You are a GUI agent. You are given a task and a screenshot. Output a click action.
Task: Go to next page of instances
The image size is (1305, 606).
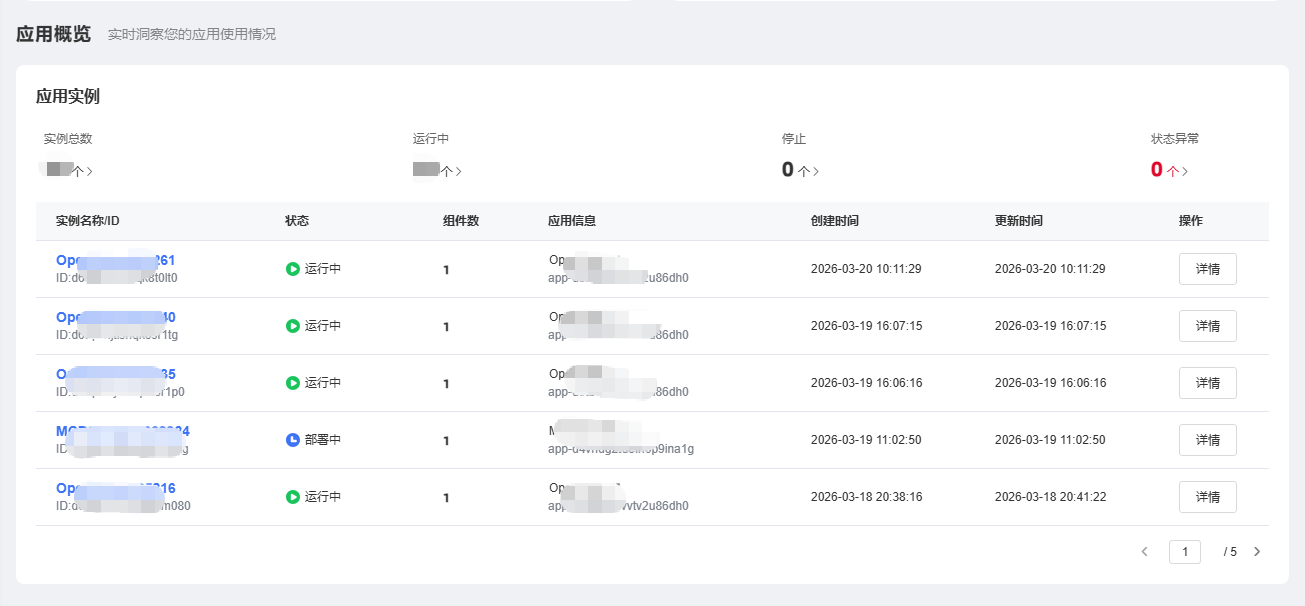(x=1257, y=551)
